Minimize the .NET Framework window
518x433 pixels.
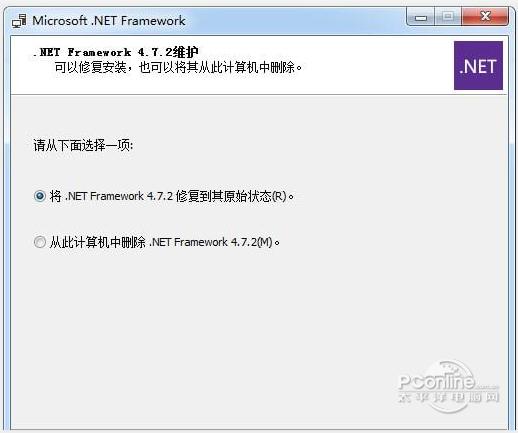(421, 17)
